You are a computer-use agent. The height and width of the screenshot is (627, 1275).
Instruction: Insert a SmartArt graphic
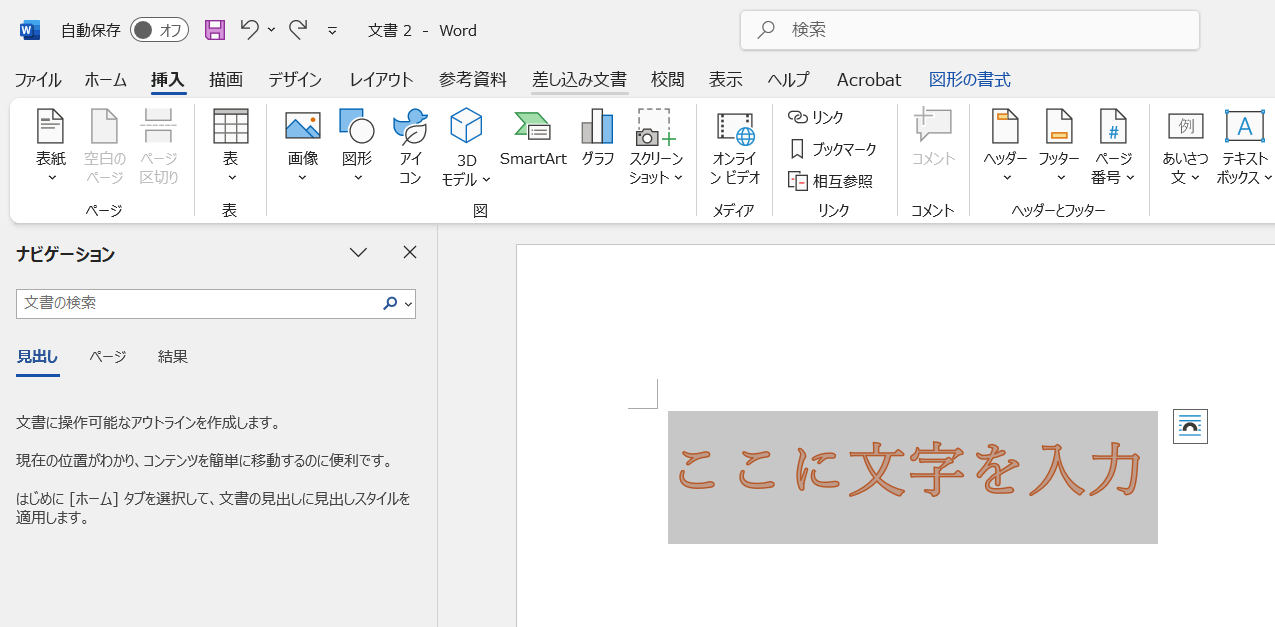click(533, 139)
